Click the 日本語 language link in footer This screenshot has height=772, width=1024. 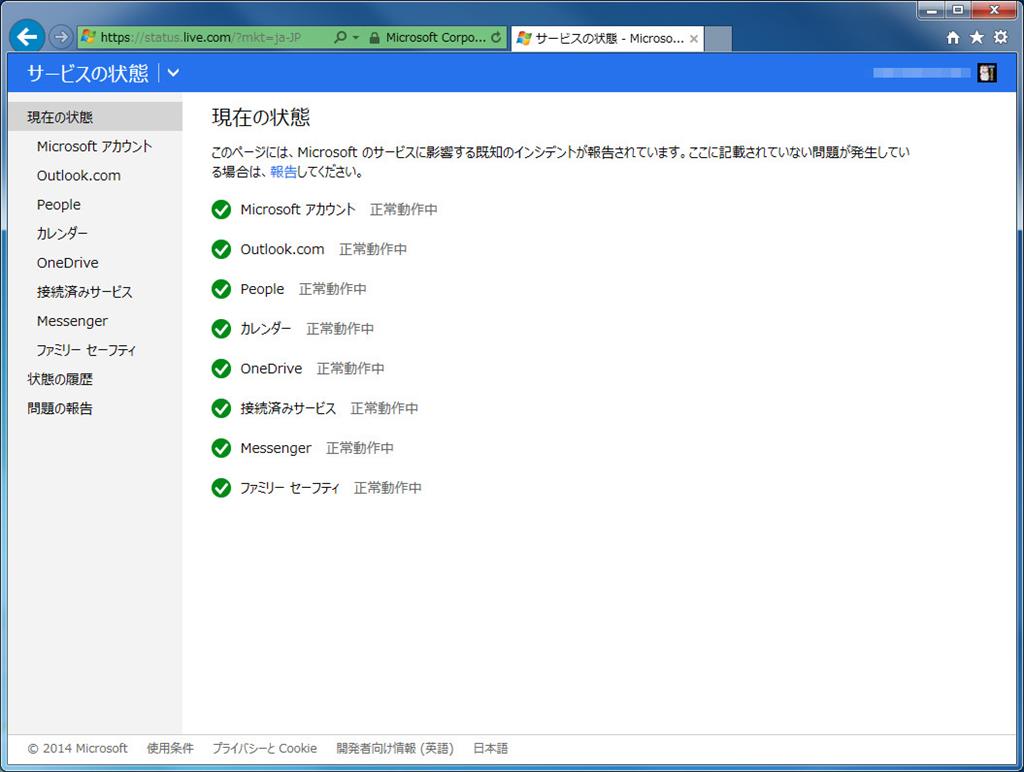pyautogui.click(x=490, y=748)
